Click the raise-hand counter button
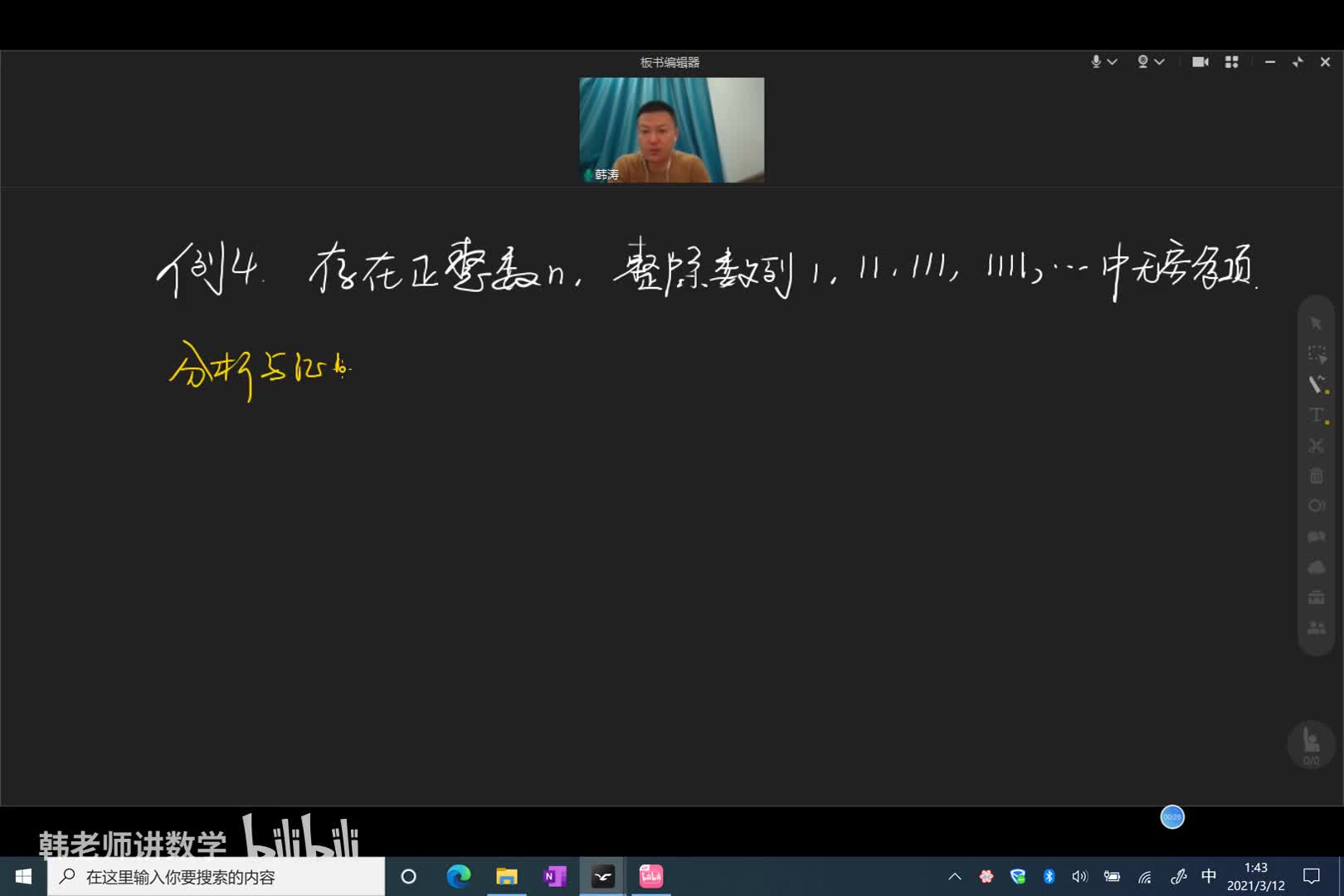The height and width of the screenshot is (896, 1344). point(1311,744)
